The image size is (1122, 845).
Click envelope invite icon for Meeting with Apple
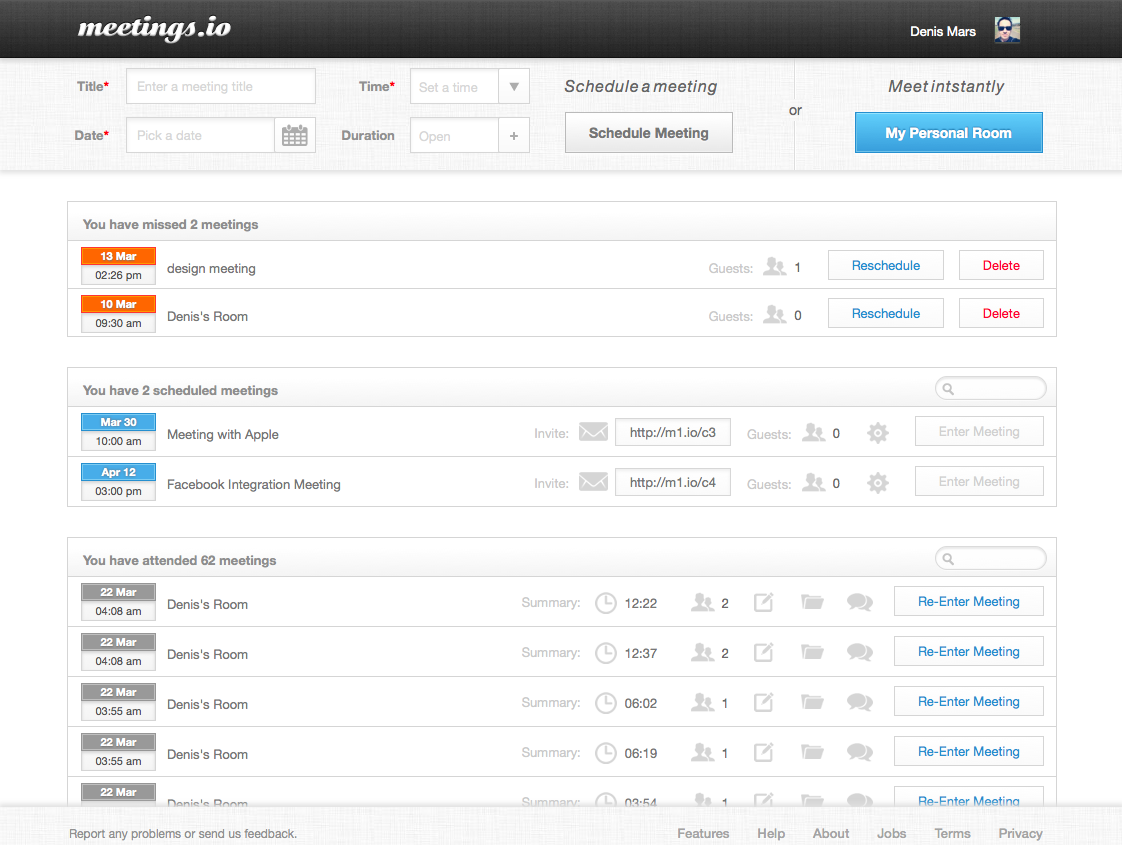click(593, 432)
